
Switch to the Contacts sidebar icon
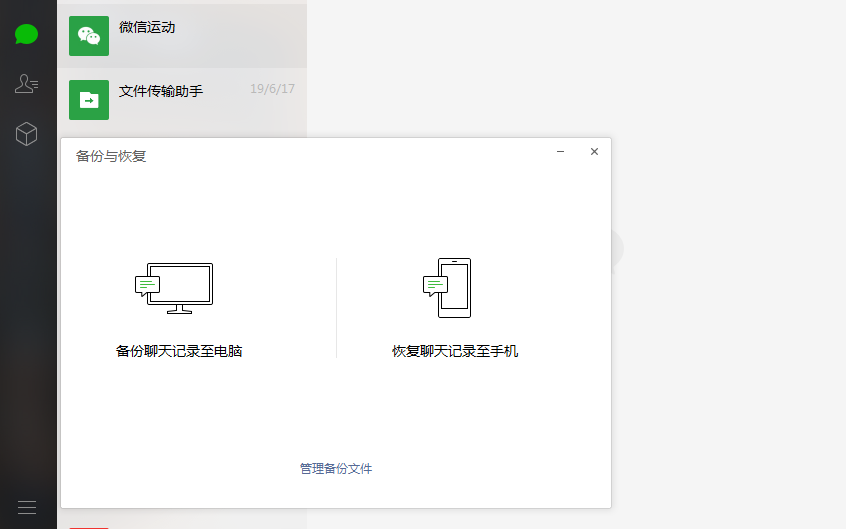click(x=27, y=84)
